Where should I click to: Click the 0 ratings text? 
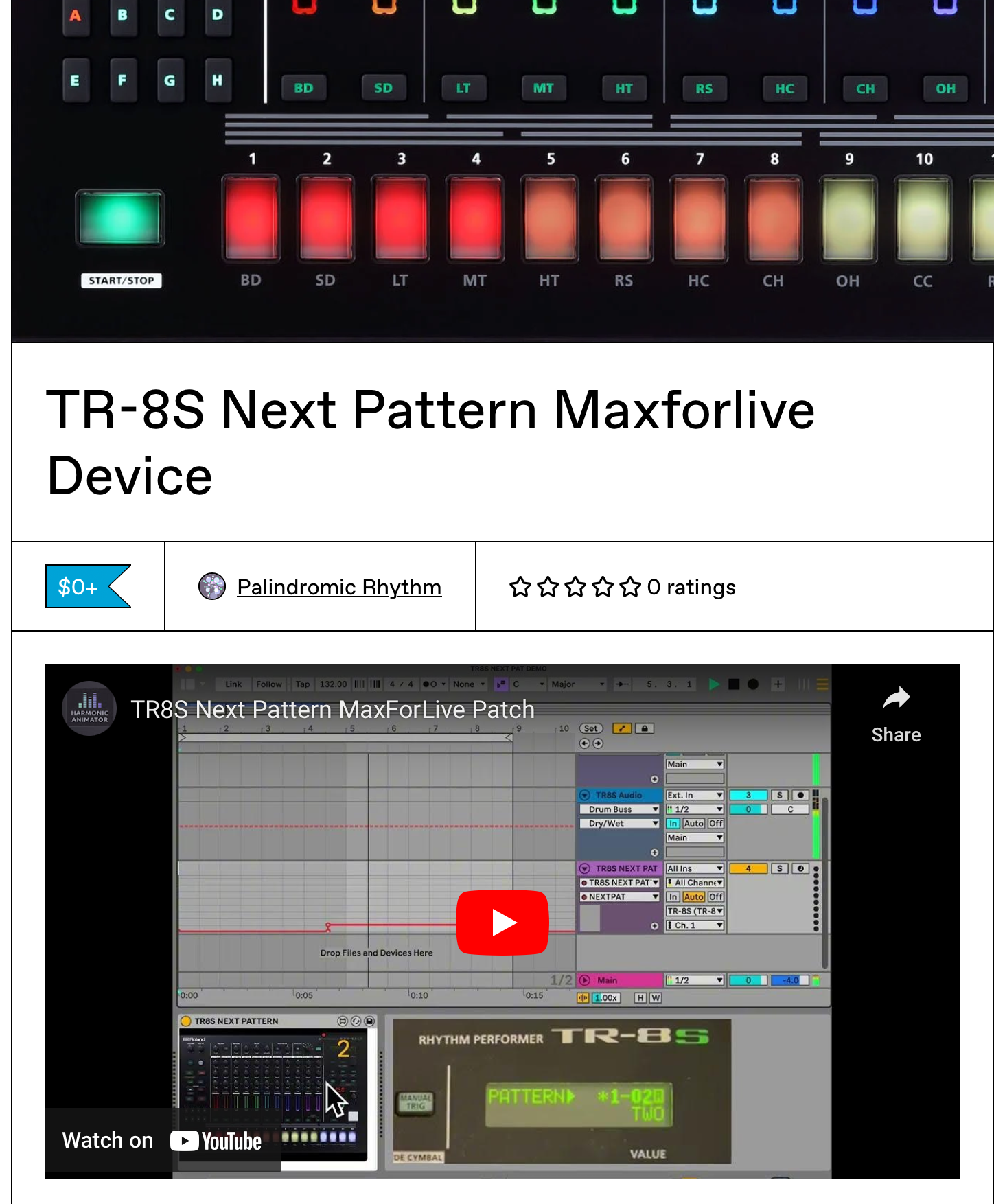point(691,587)
